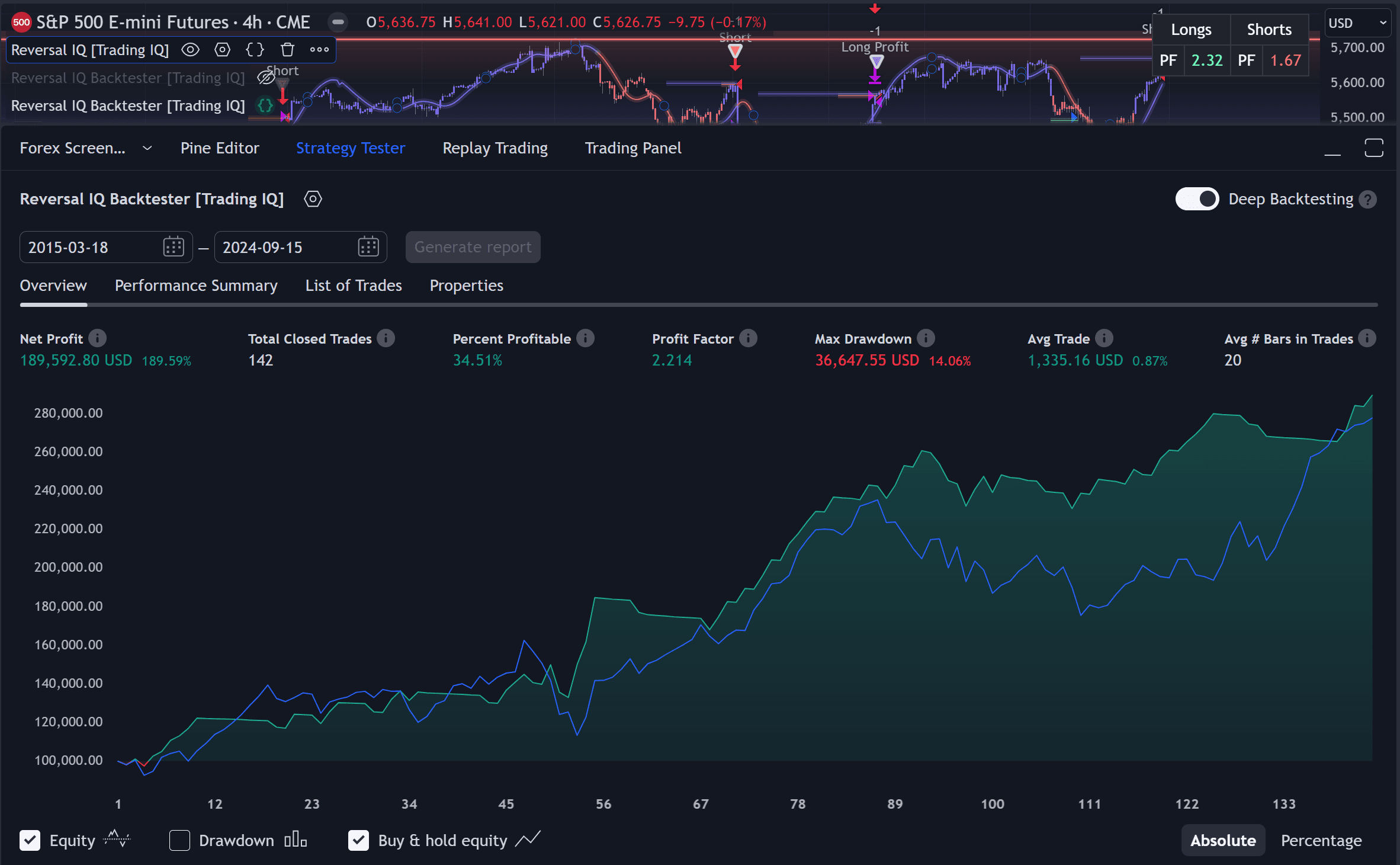
Task: Show hidden Reversal IQ Backtester via crossed eye
Action: point(266,78)
